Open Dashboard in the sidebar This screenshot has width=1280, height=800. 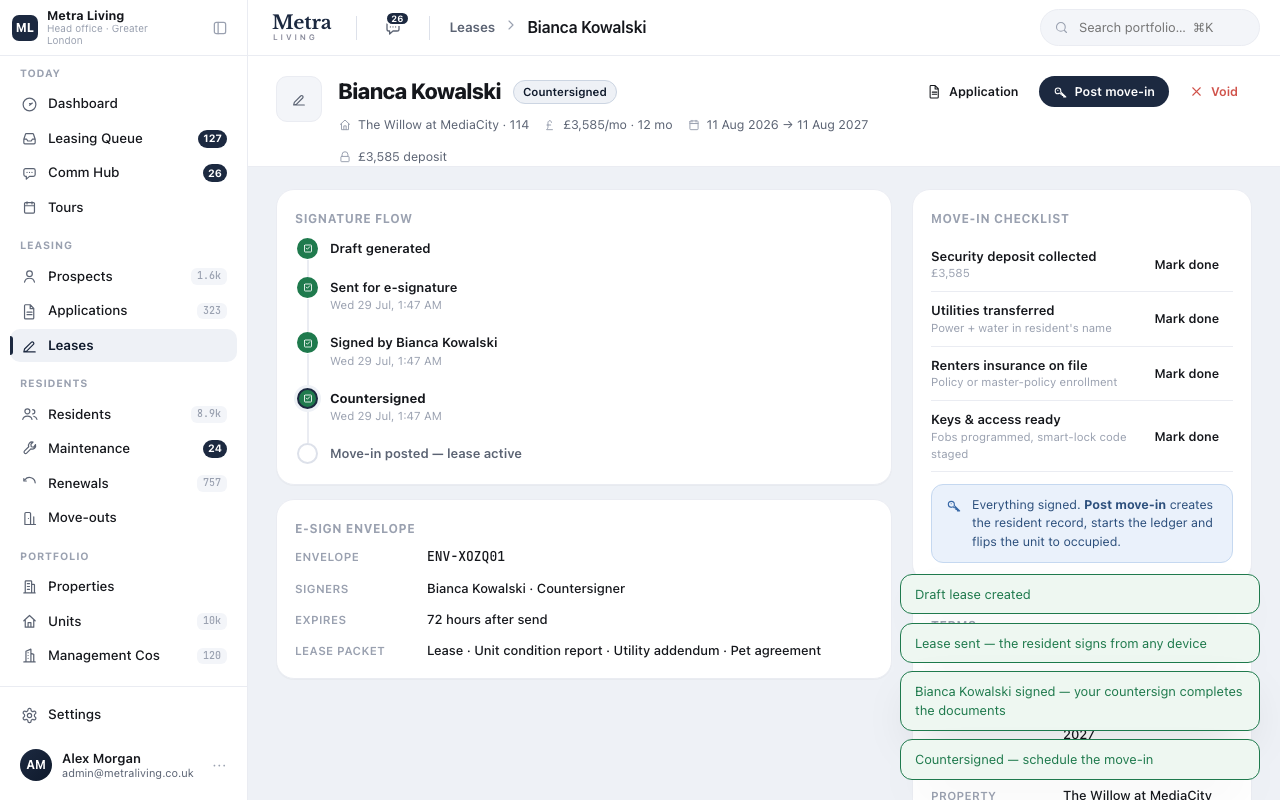(124, 104)
